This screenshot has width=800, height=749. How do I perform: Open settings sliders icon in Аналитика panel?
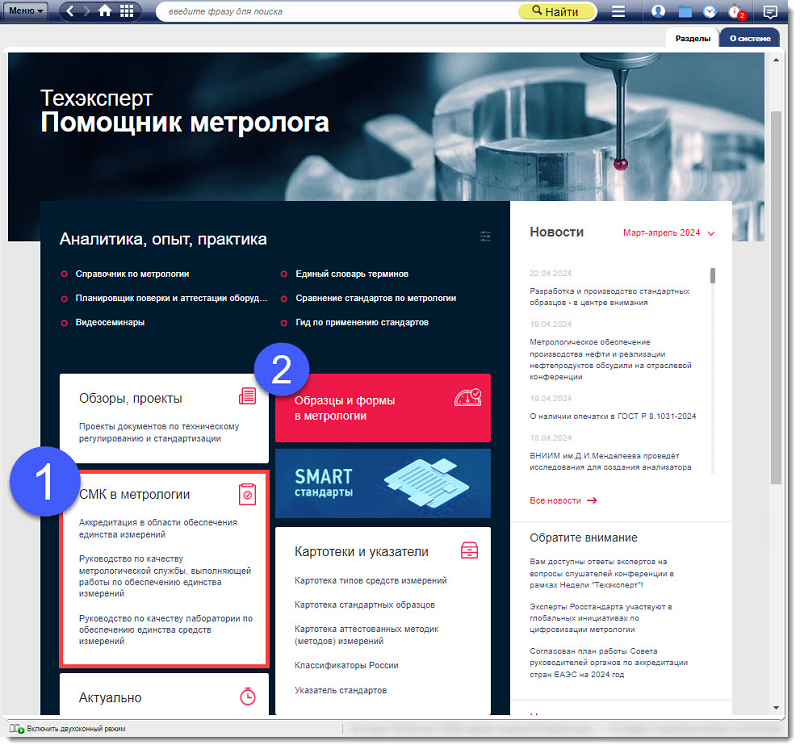click(x=485, y=236)
